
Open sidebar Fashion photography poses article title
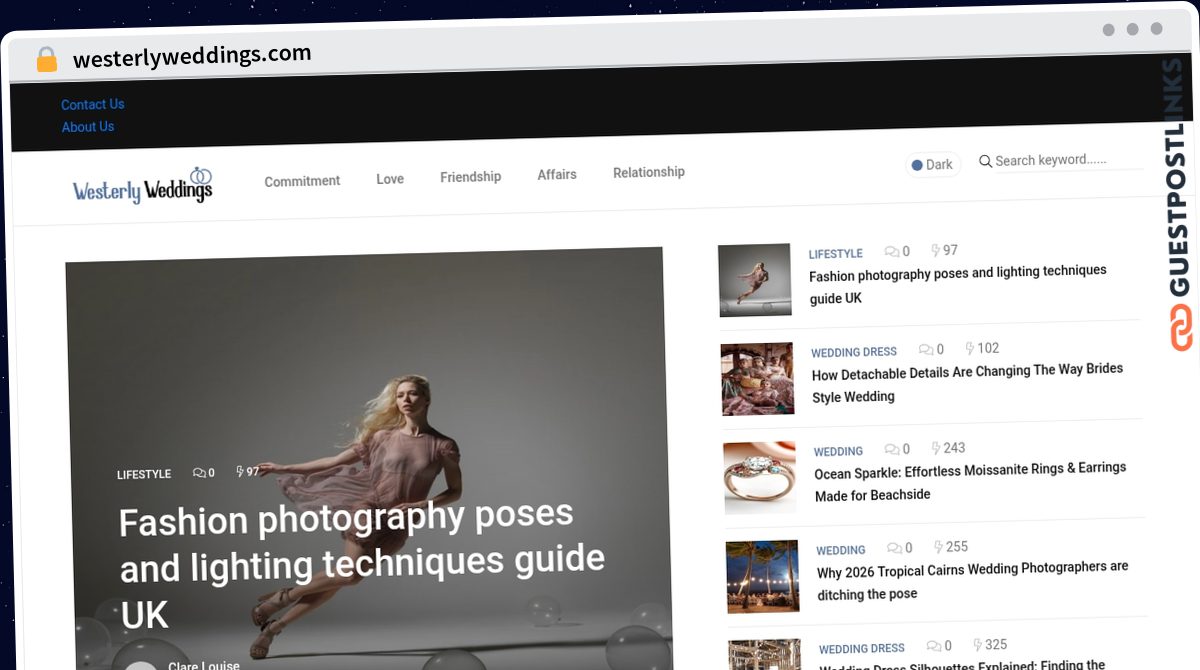[x=958, y=285]
